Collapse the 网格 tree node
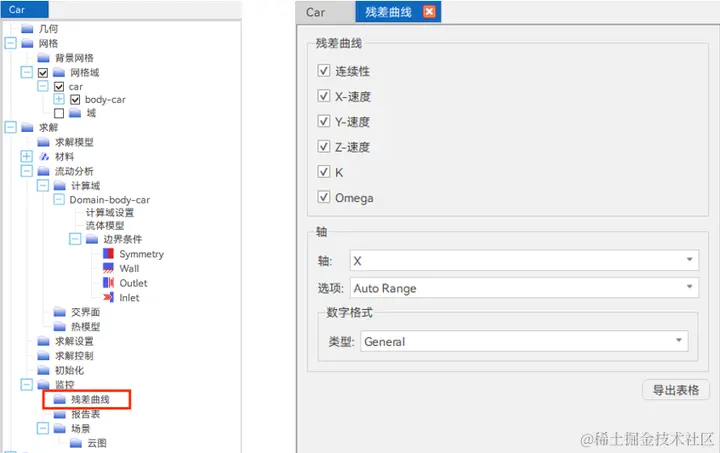The width and height of the screenshot is (720, 453). [11, 43]
